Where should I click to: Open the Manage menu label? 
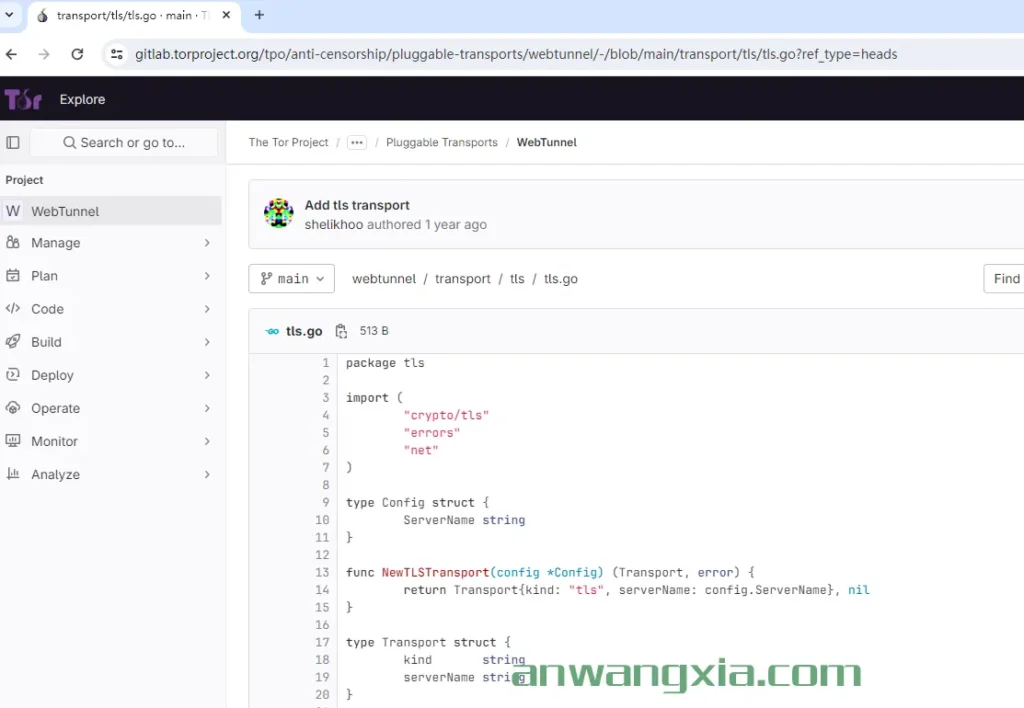pos(56,243)
